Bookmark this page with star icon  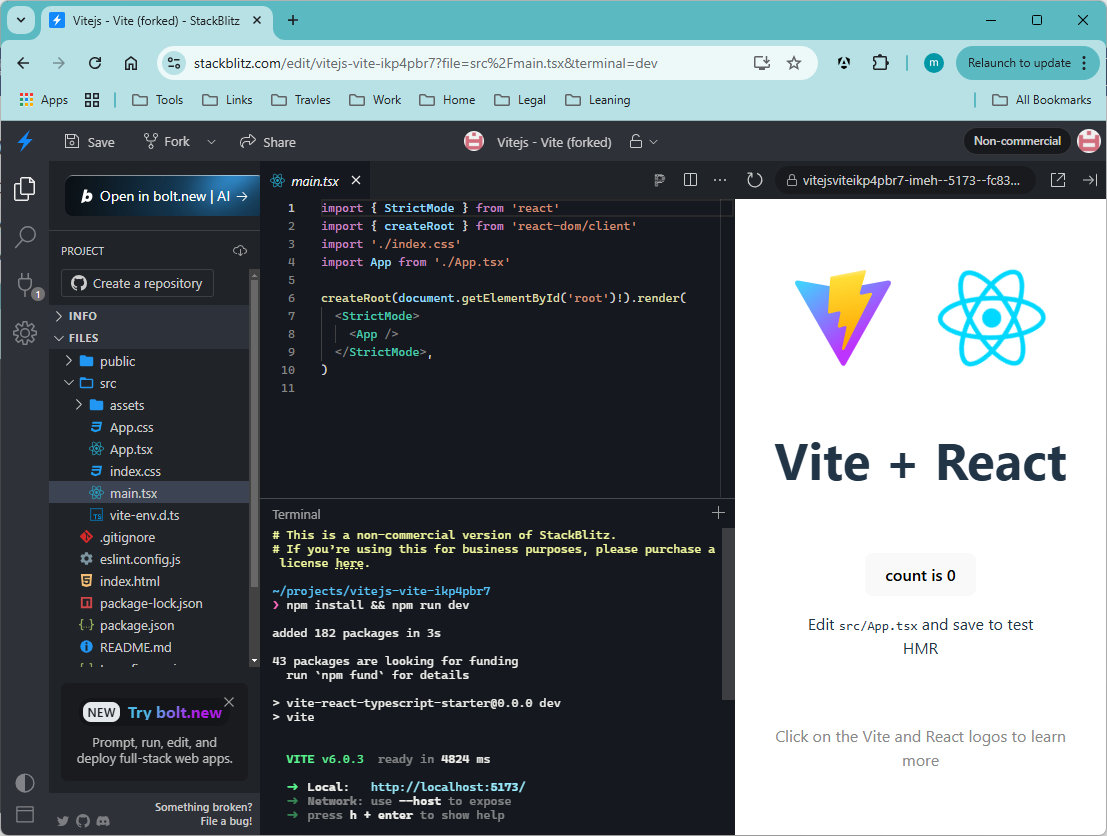tap(794, 63)
